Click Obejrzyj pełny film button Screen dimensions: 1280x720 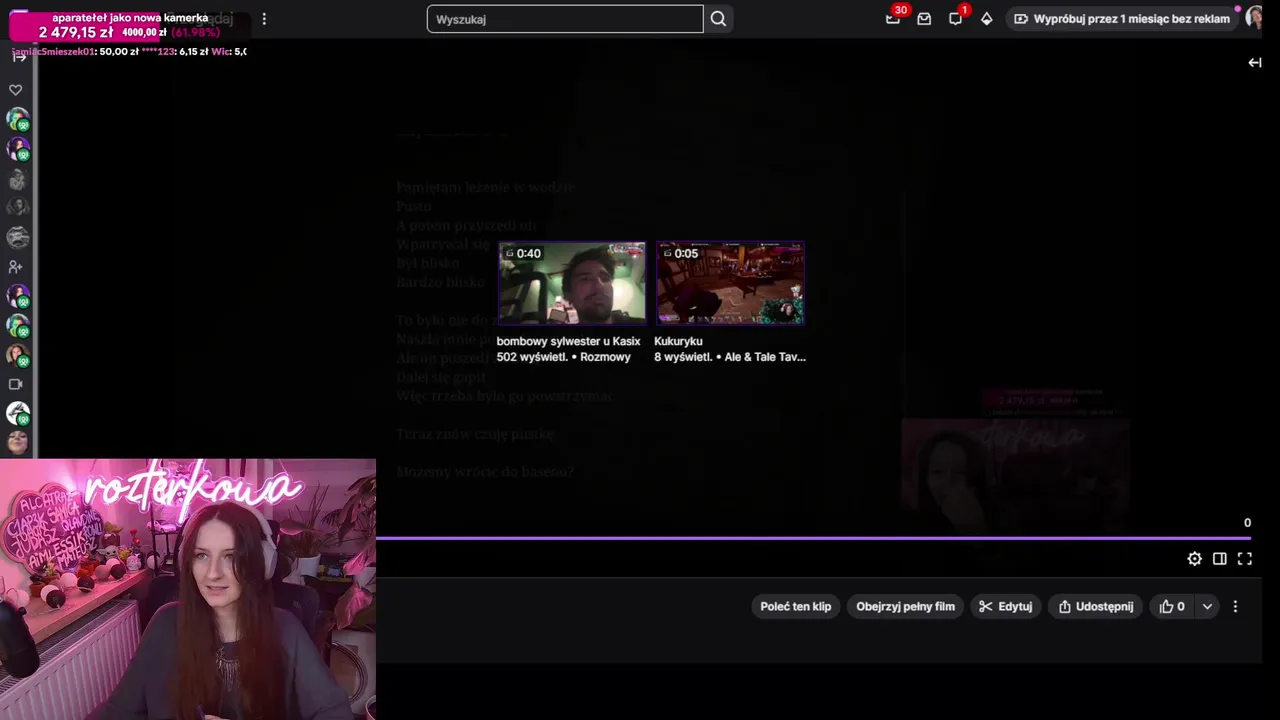click(905, 607)
